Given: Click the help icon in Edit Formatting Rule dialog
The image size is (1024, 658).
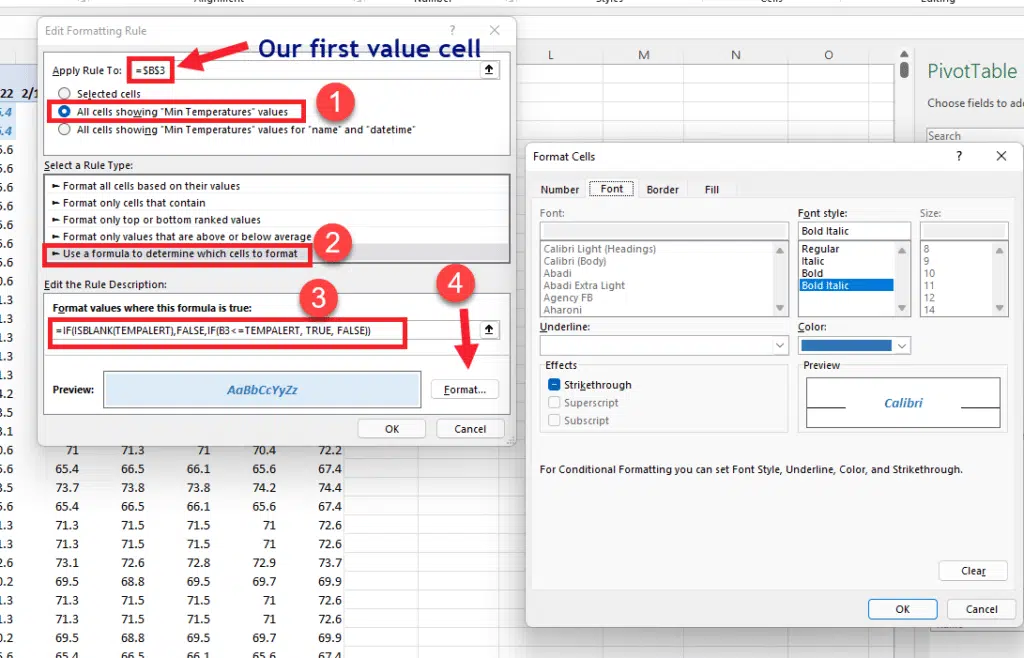Looking at the screenshot, I should 452,31.
